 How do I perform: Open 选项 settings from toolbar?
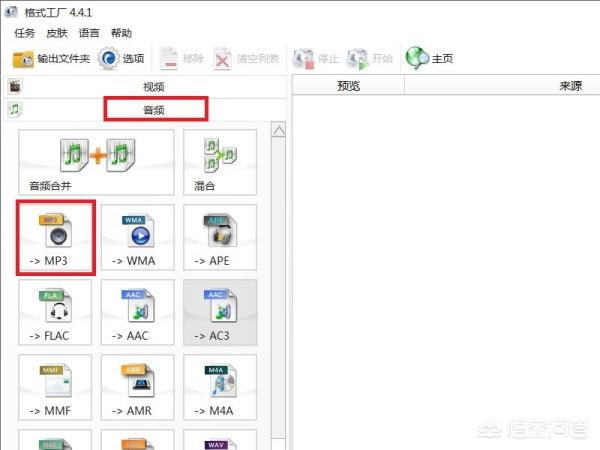coord(122,59)
